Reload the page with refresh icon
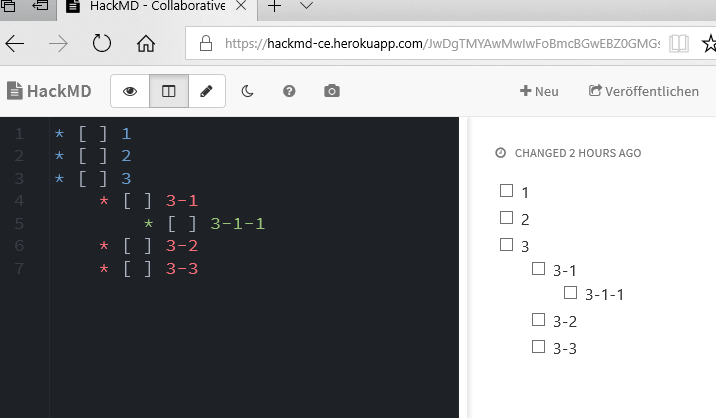The image size is (716, 418). (102, 44)
